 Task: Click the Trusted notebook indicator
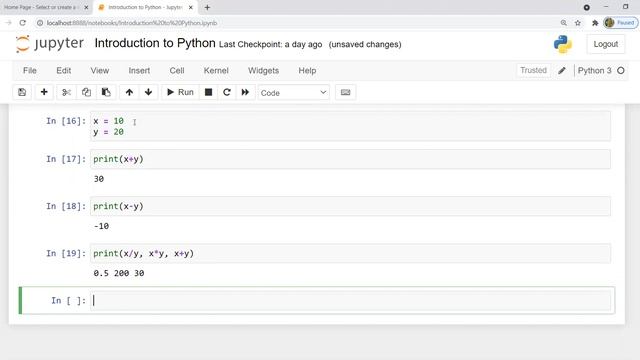tap(533, 70)
